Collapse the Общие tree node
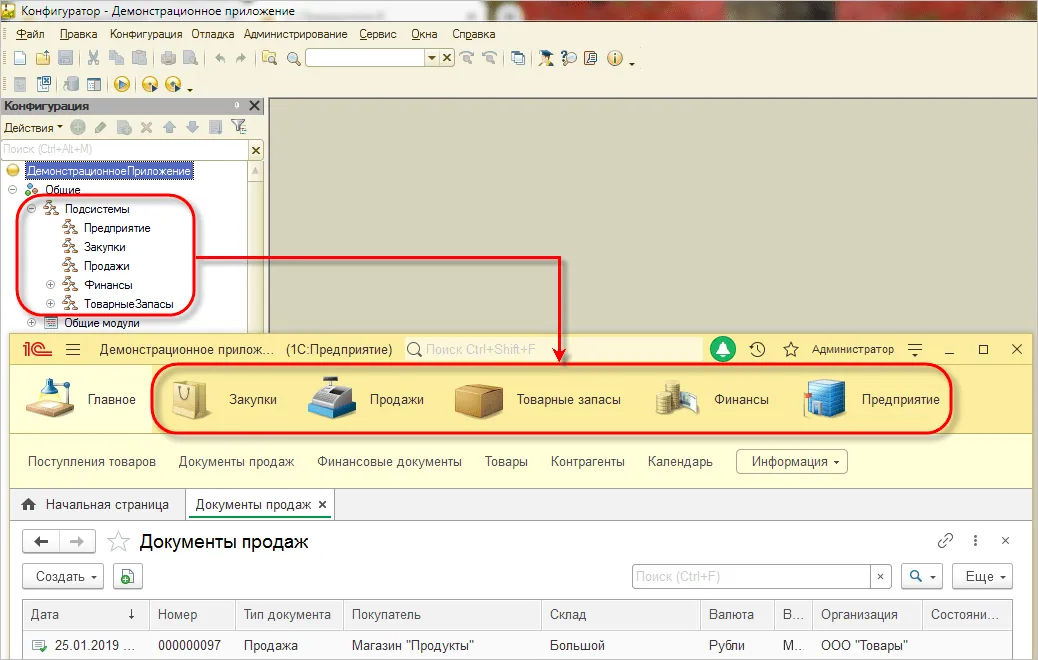 [12, 189]
